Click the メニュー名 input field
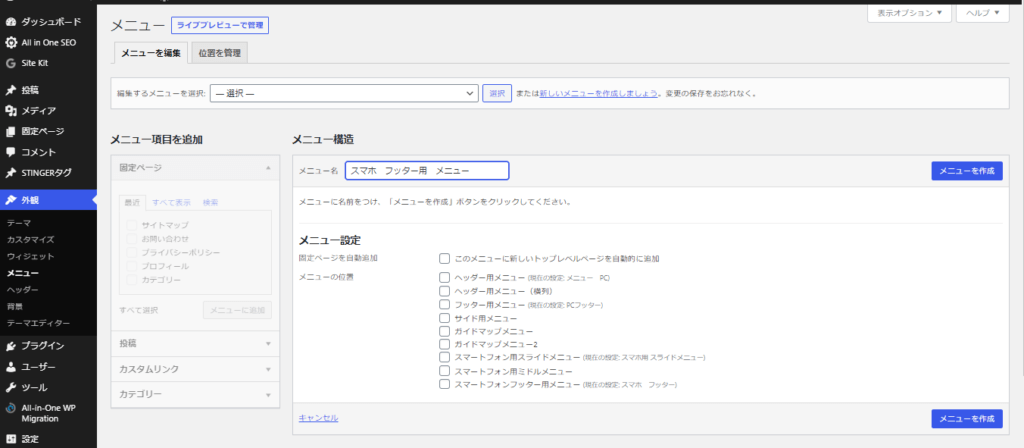The width and height of the screenshot is (1024, 448). click(x=427, y=171)
